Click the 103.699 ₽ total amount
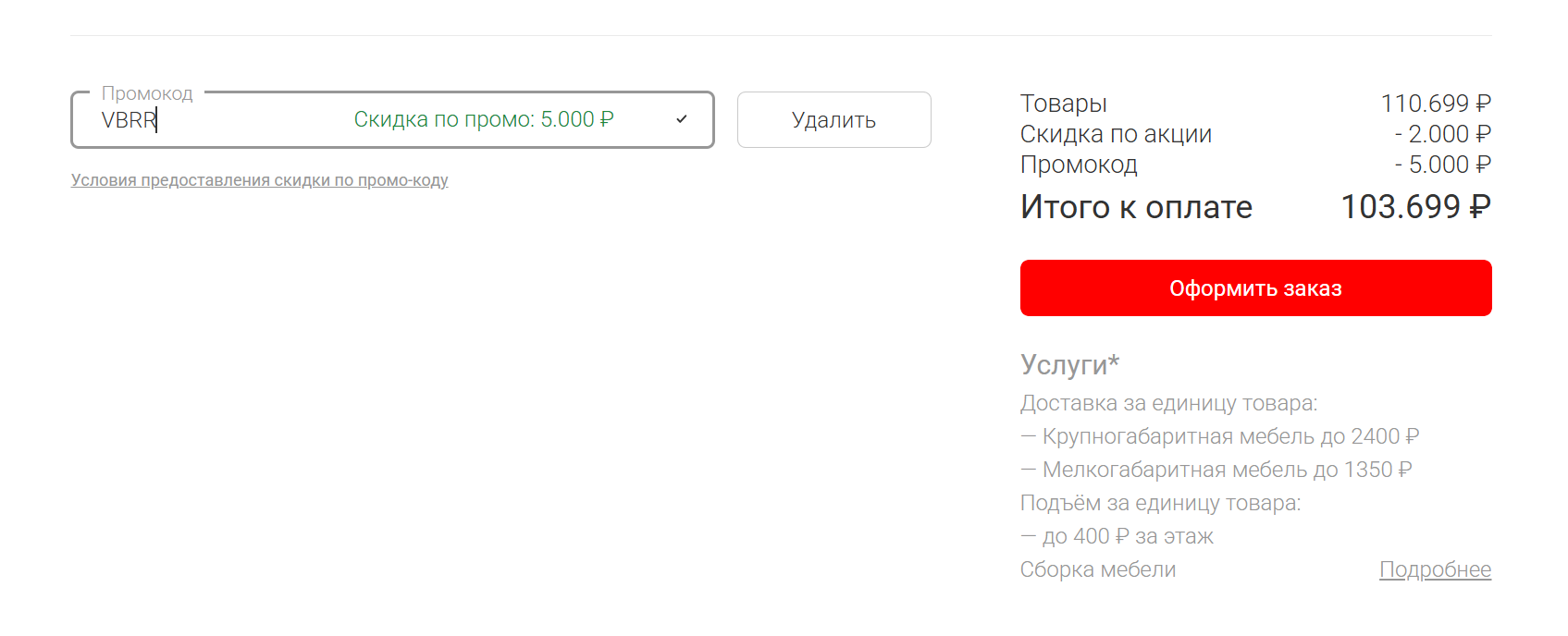This screenshot has width=1568, height=636. [x=1415, y=207]
